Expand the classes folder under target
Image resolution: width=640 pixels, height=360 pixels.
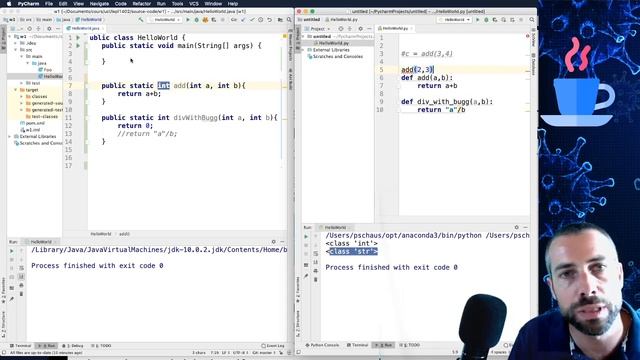22,96
